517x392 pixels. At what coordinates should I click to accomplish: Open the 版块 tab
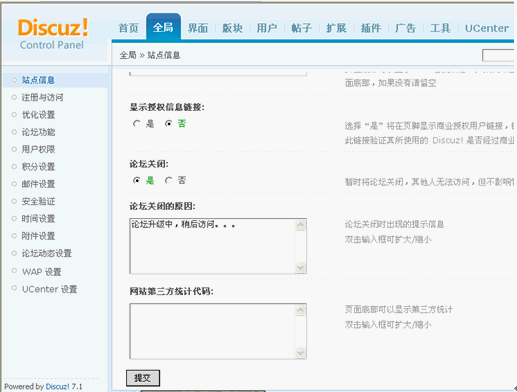coord(232,28)
